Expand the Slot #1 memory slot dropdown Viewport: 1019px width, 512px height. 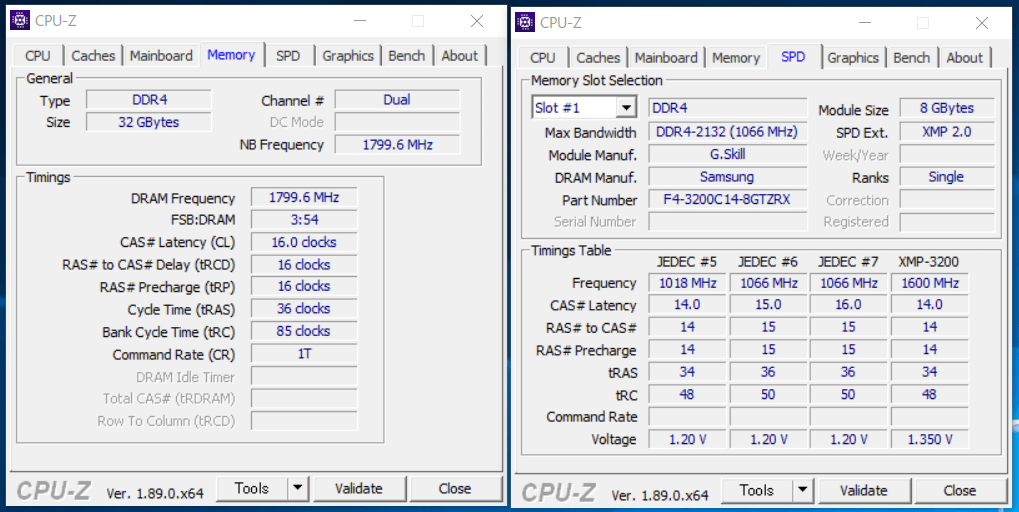(x=626, y=108)
